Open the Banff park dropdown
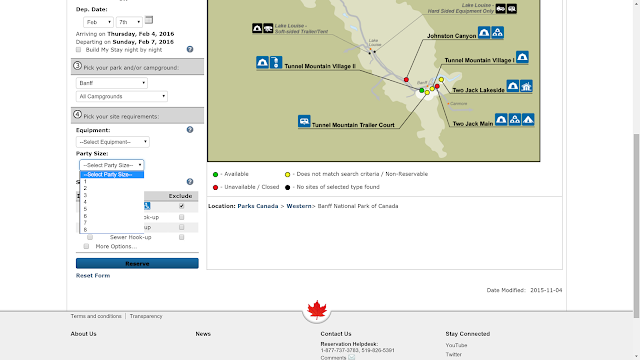The image size is (640, 360). tap(111, 83)
